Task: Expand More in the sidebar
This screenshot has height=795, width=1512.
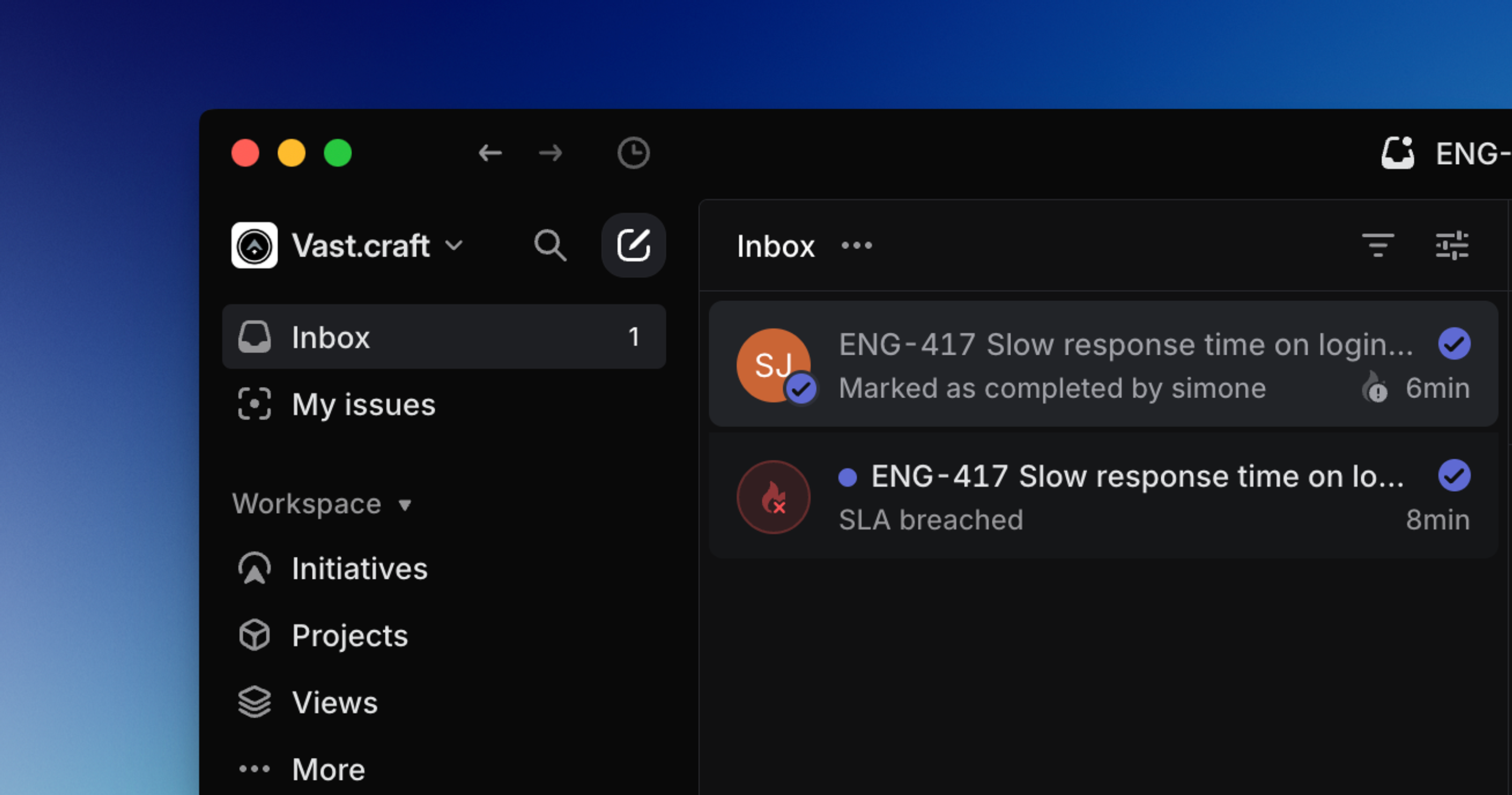Action: tap(444, 769)
